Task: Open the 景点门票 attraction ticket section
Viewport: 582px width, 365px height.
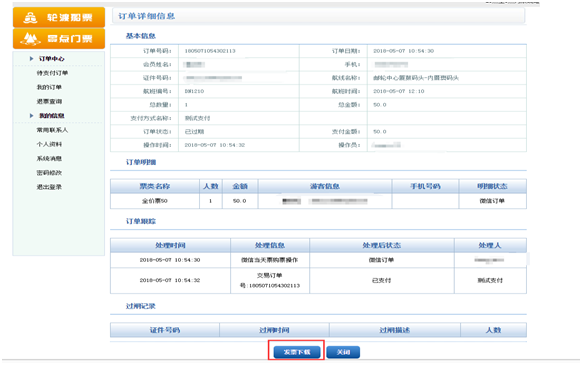Action: (x=59, y=39)
